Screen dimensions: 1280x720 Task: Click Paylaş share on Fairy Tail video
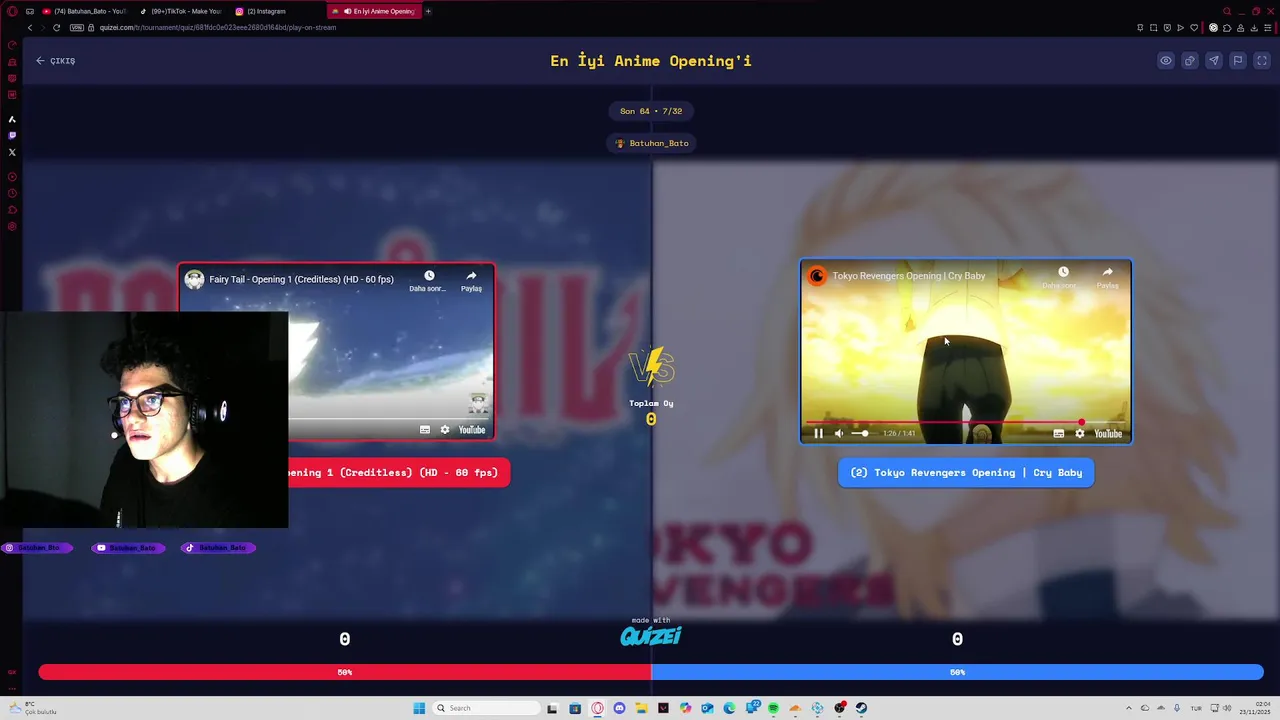[x=471, y=281]
